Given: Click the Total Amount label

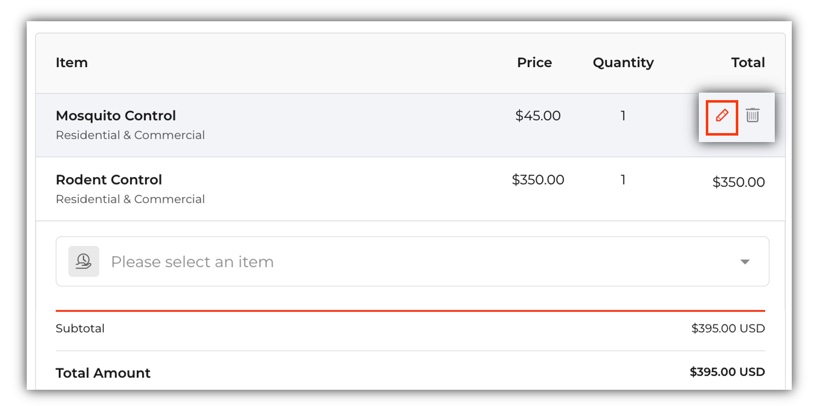Looking at the screenshot, I should [103, 373].
